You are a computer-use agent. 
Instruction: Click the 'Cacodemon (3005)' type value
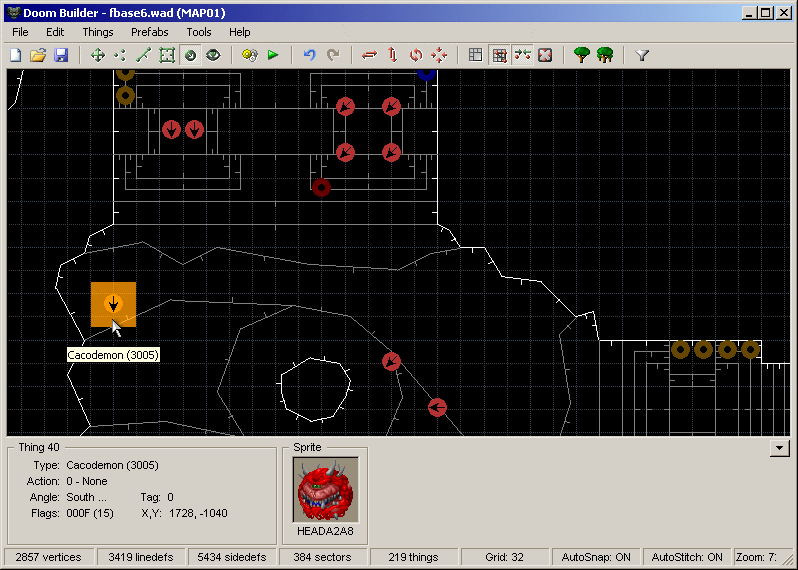click(112, 465)
